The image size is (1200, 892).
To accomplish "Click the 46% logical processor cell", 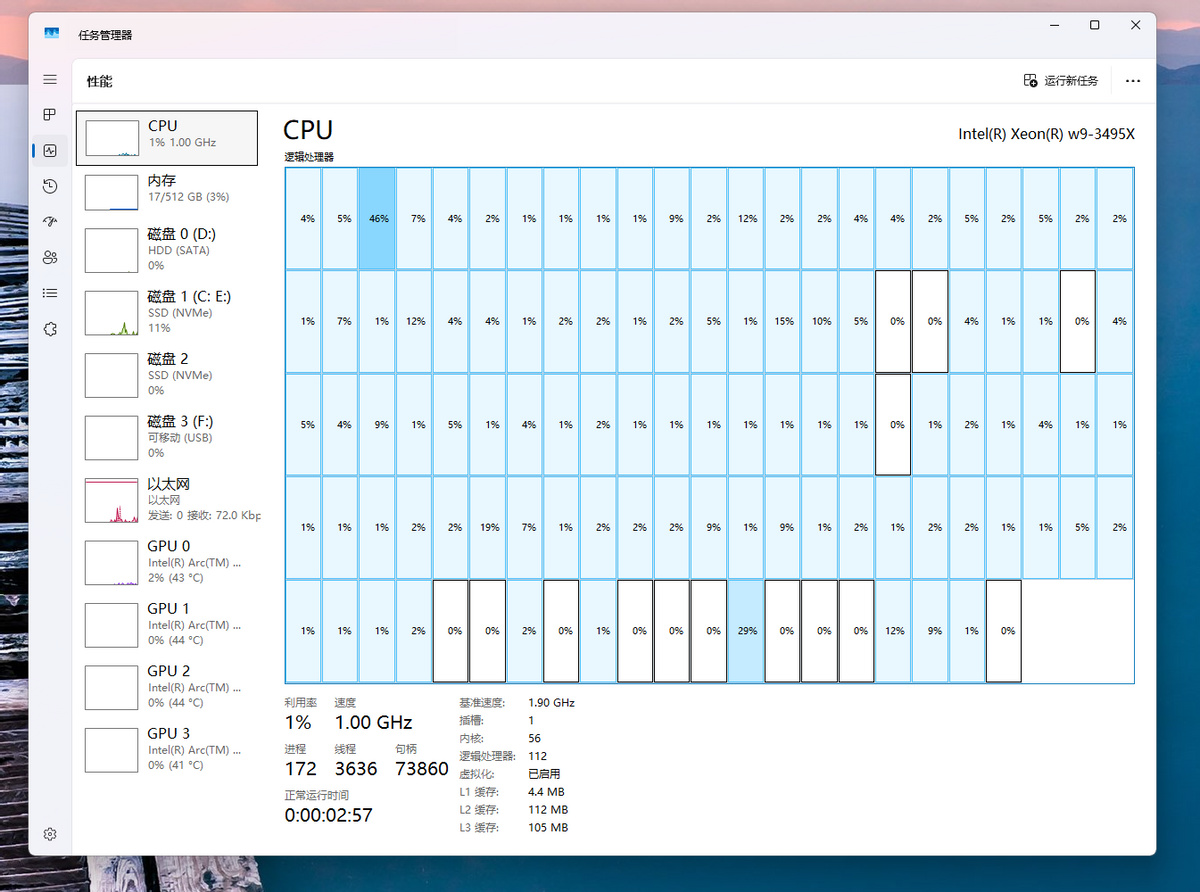I will 378,218.
